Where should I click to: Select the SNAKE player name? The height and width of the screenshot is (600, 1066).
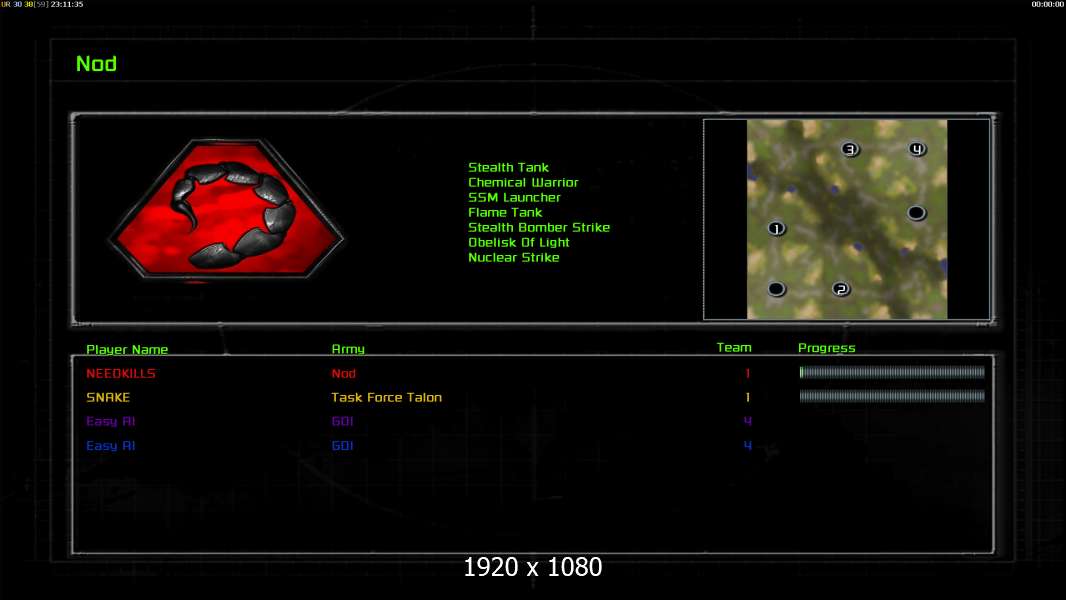(x=107, y=397)
